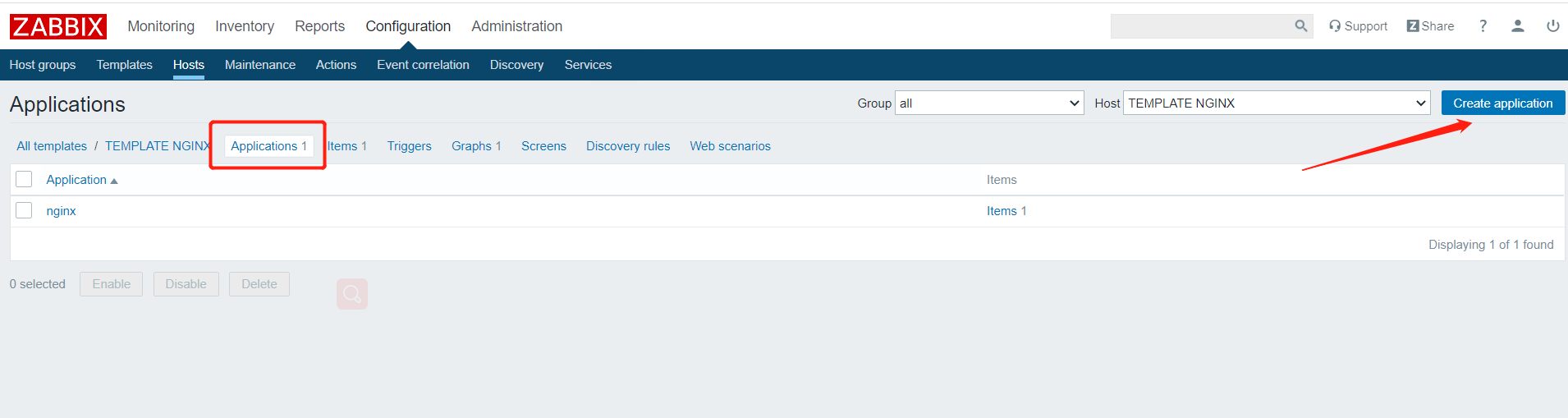Open the nginx application link

(x=61, y=211)
